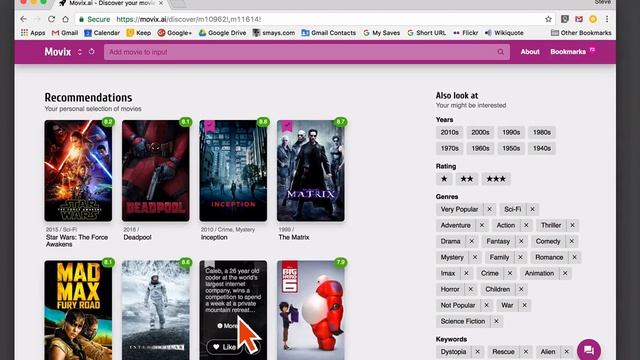
Task: Remove the Rescue keyword tag
Action: 526,352
